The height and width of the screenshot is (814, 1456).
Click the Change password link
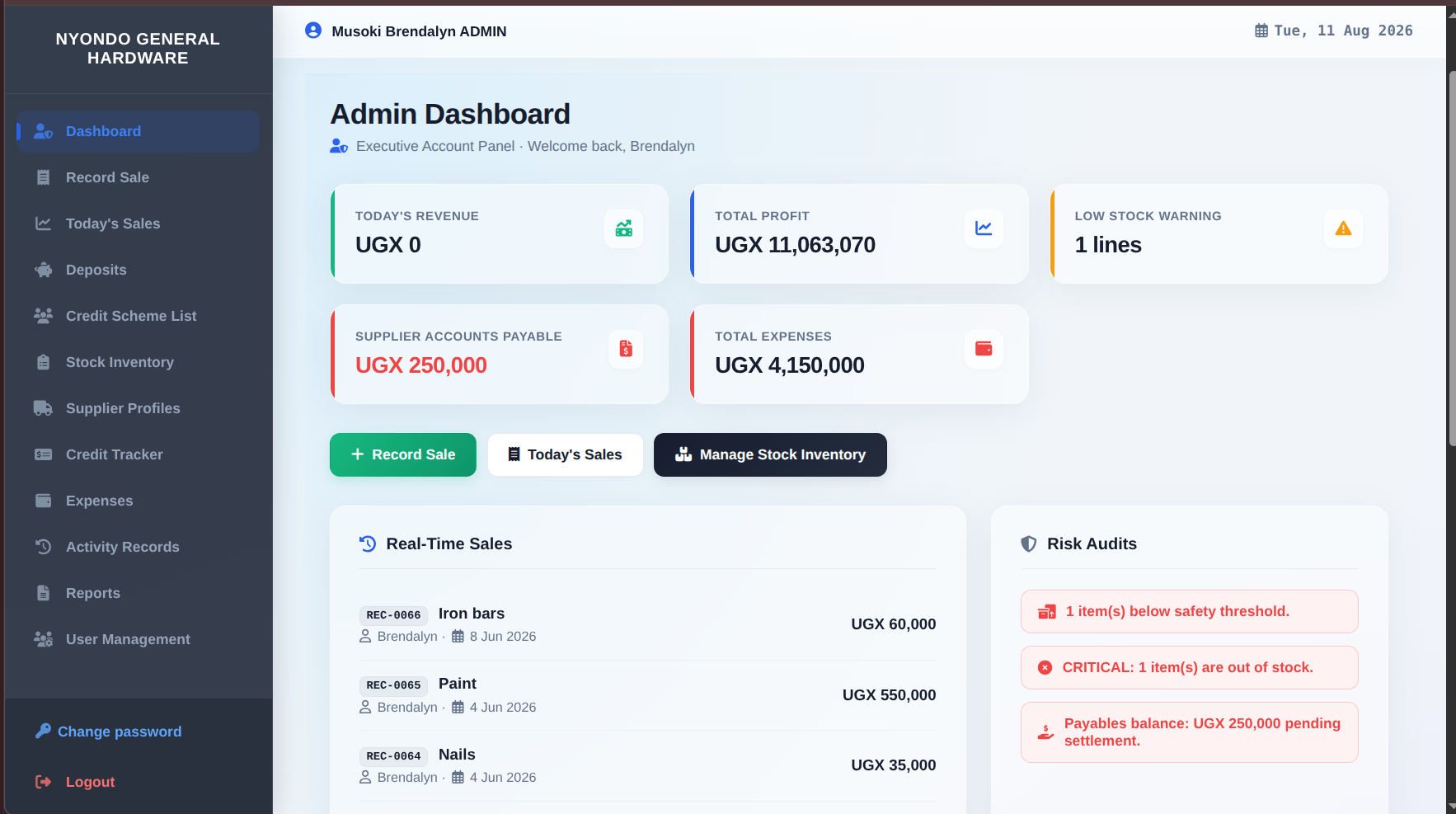point(109,732)
